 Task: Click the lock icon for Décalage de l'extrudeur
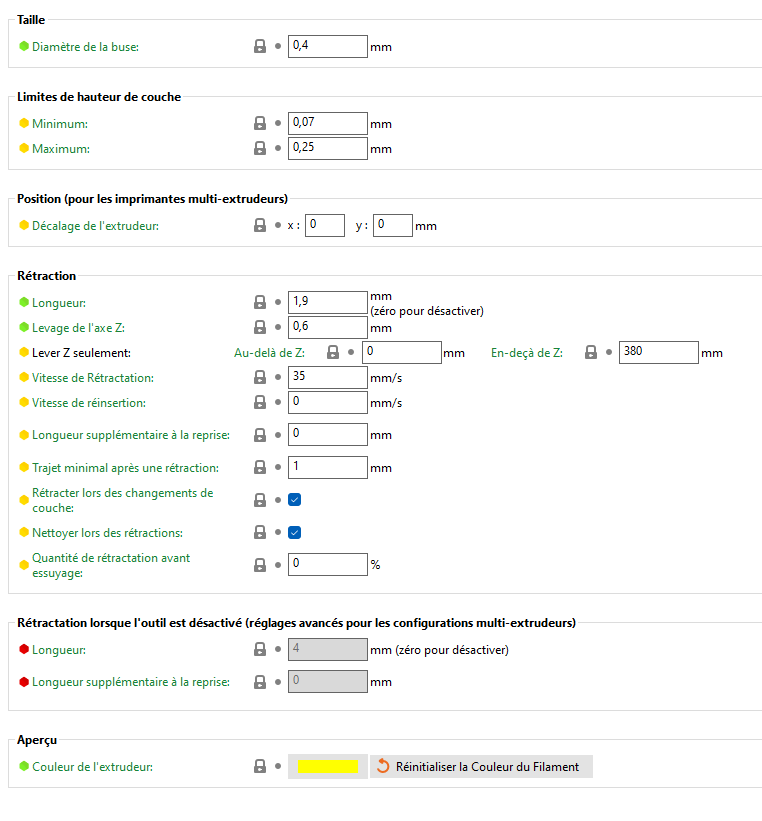[260, 226]
